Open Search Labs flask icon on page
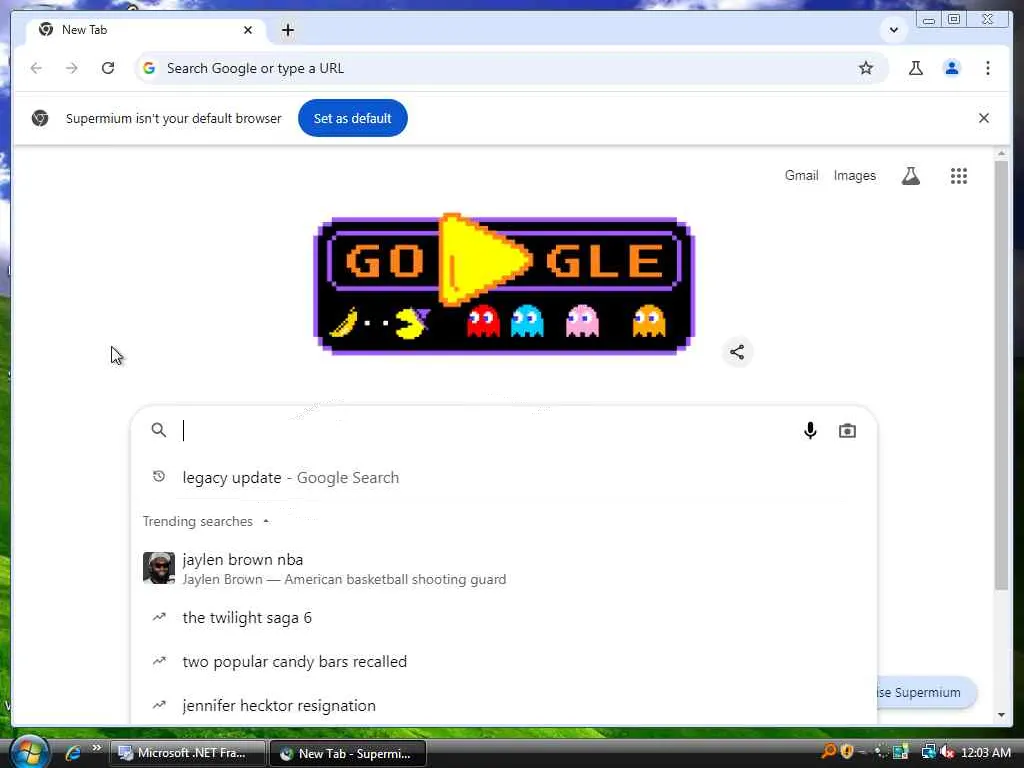The height and width of the screenshot is (768, 1024). [x=910, y=176]
